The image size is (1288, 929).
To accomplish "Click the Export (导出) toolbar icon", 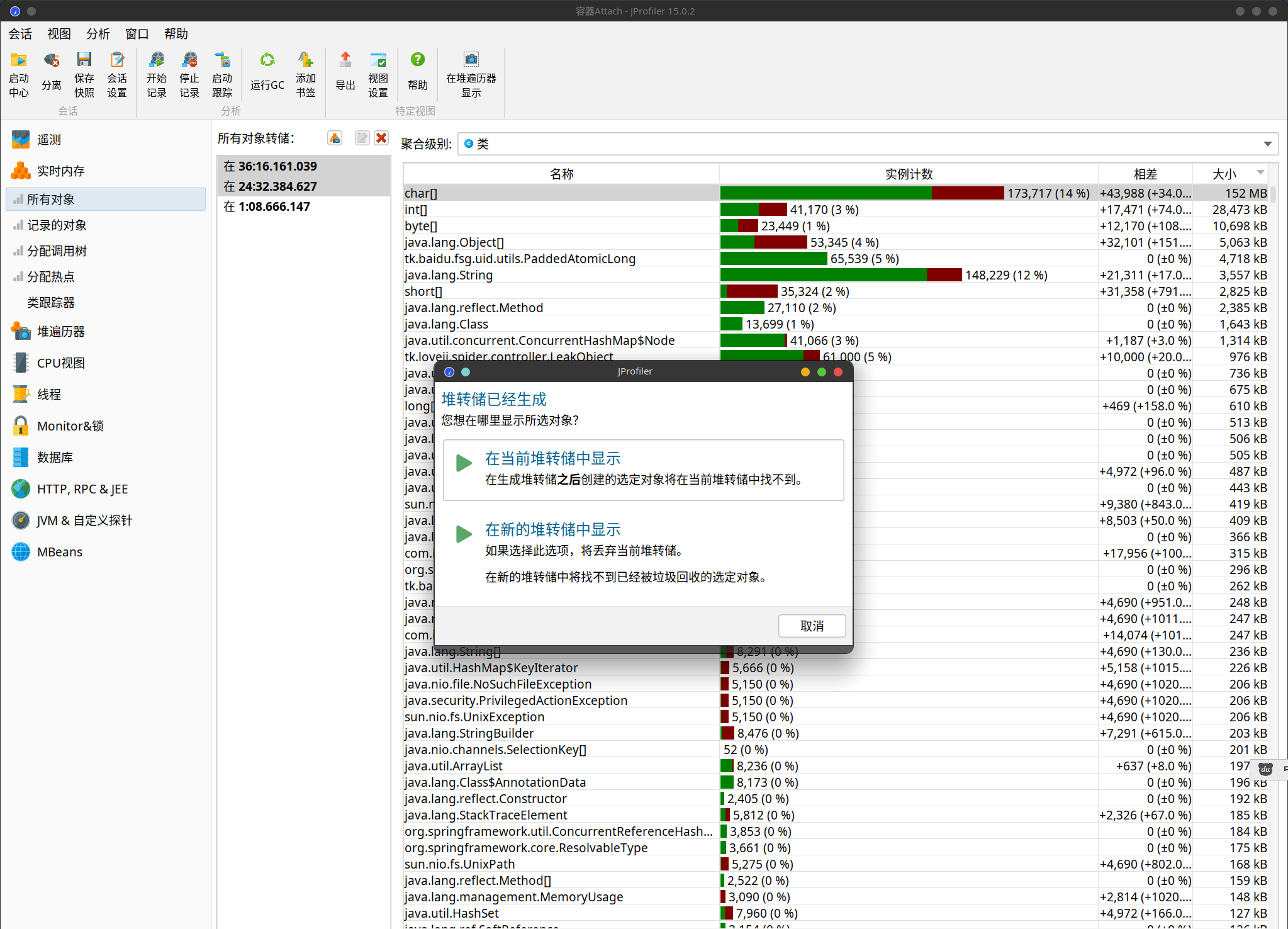I will [x=345, y=60].
